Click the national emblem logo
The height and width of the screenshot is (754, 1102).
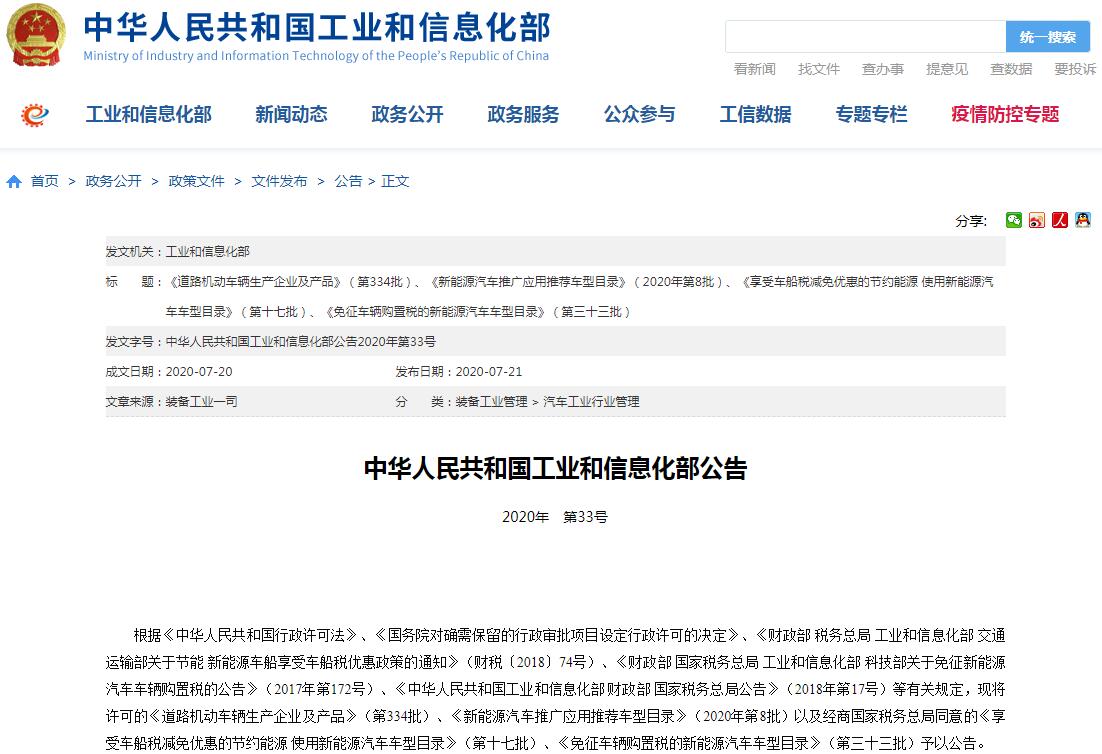coord(35,34)
